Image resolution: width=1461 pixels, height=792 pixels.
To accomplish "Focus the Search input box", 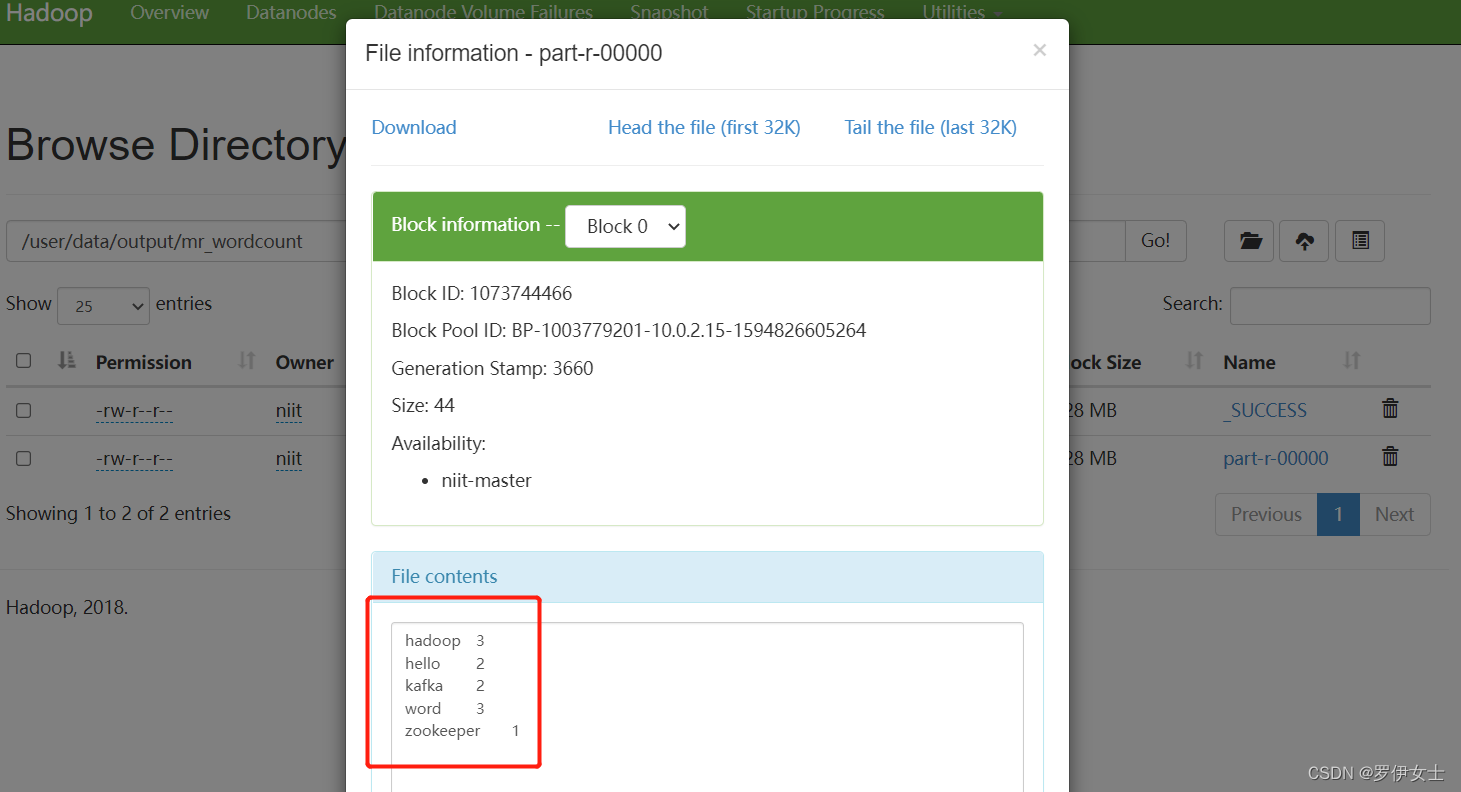I will [1330, 305].
